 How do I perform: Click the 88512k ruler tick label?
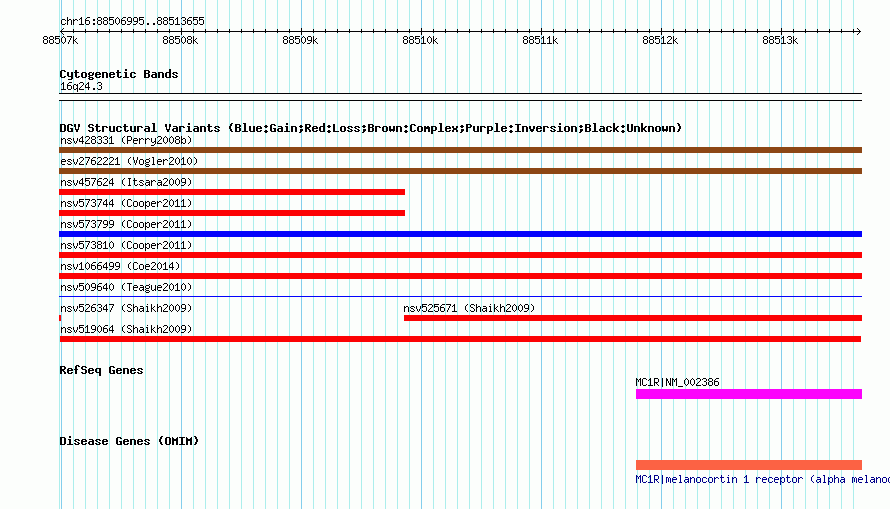pyautogui.click(x=660, y=40)
